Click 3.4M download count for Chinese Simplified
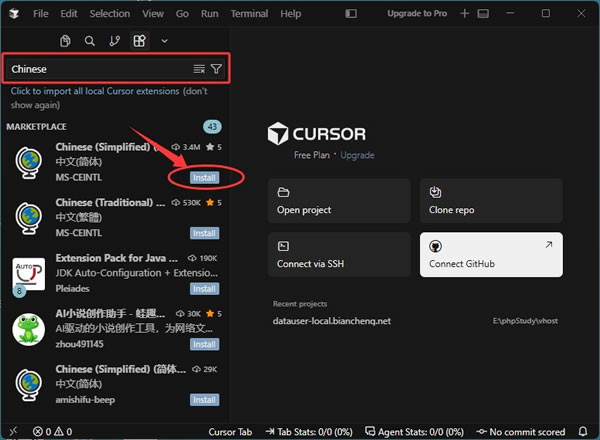Viewport: 600px width, 440px height. [186, 147]
